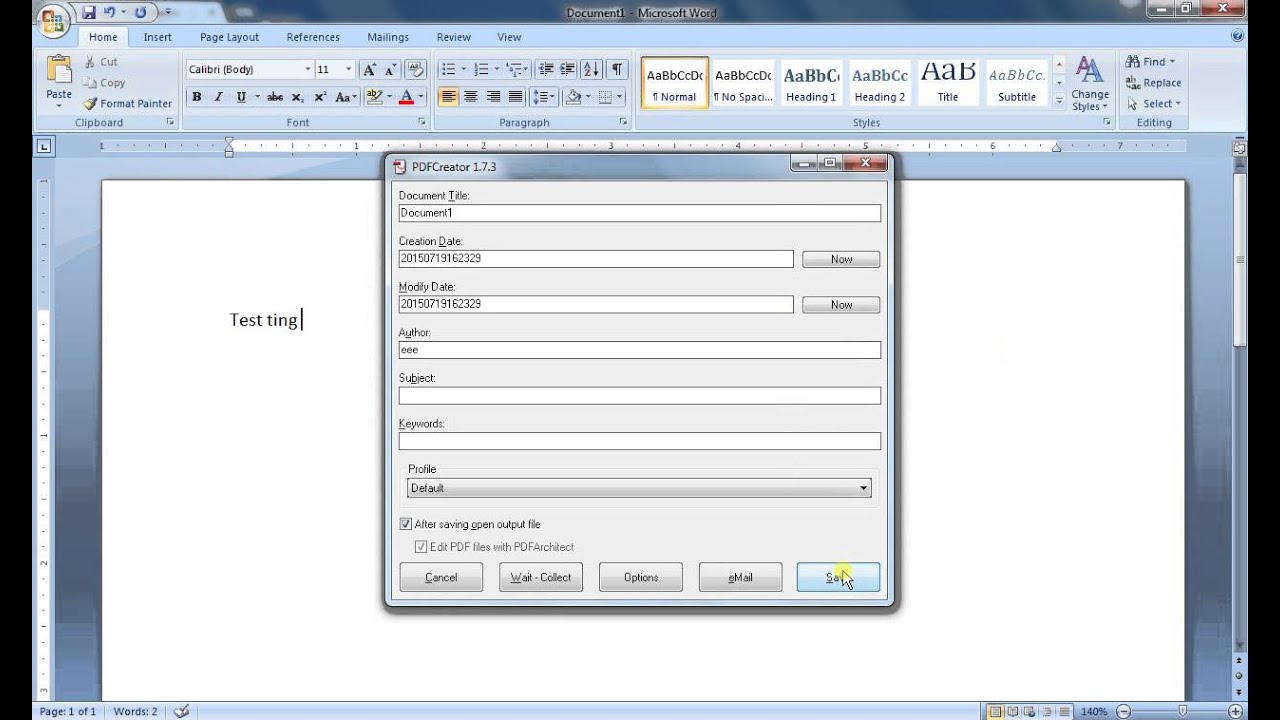Viewport: 1280px width, 720px height.
Task: Open the Select dropdown in Editing
Action: [1154, 104]
